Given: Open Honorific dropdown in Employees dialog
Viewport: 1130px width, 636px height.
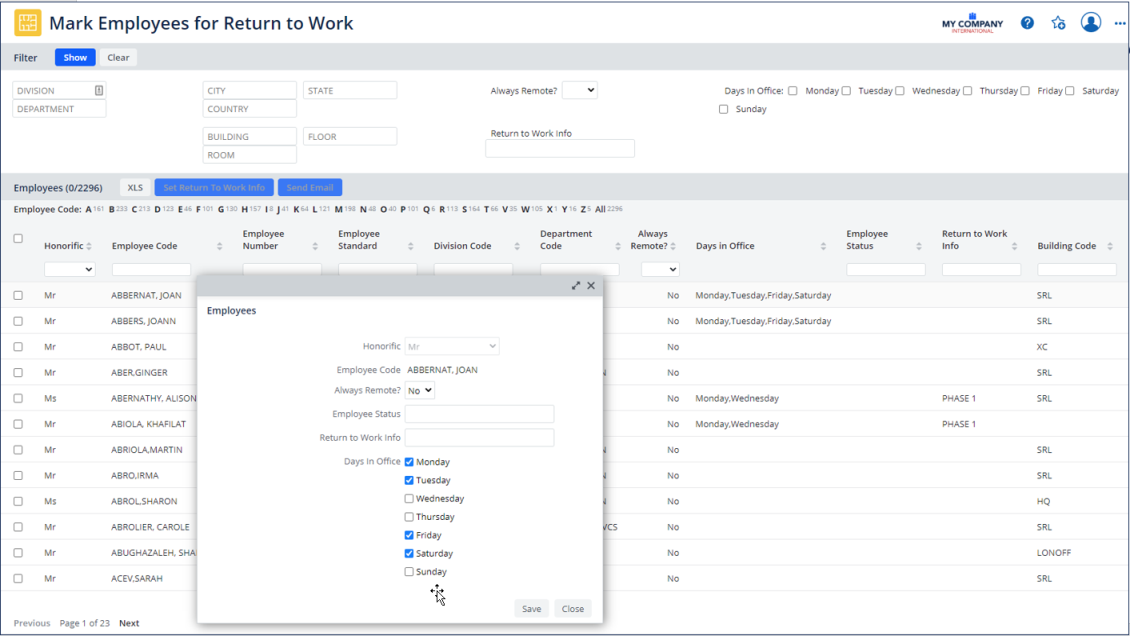Looking at the screenshot, I should pos(452,346).
